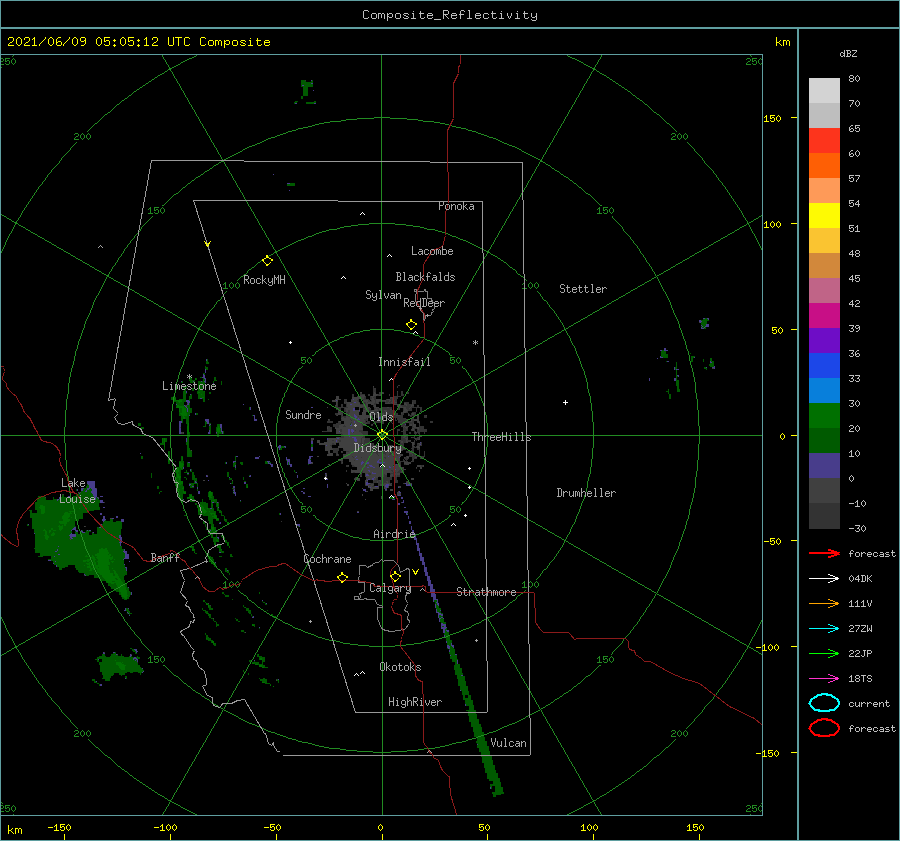Click the magenta 18TS arrow icon
Image resolution: width=900 pixels, height=841 pixels.
click(824, 679)
